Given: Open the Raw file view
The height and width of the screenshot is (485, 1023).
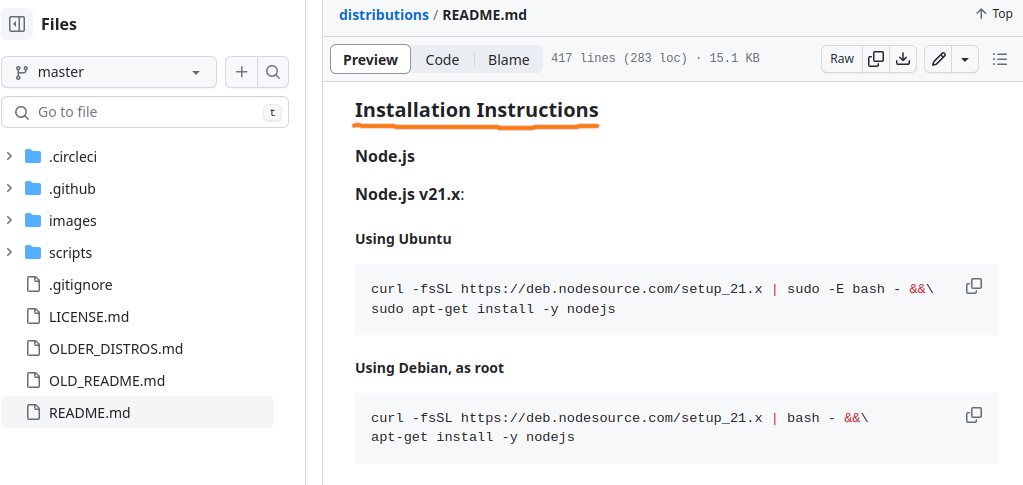Looking at the screenshot, I should pos(842,59).
